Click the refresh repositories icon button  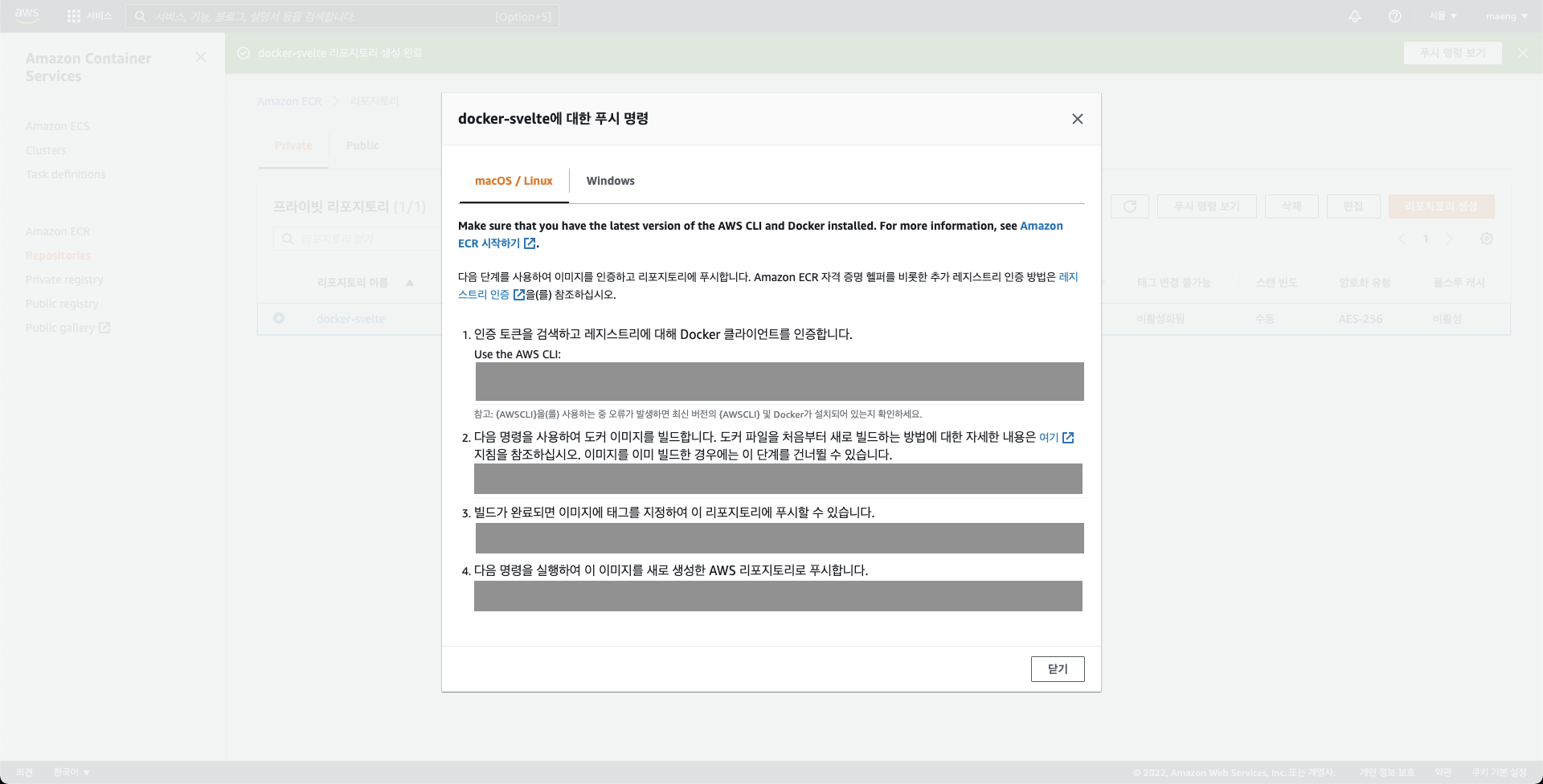1130,206
